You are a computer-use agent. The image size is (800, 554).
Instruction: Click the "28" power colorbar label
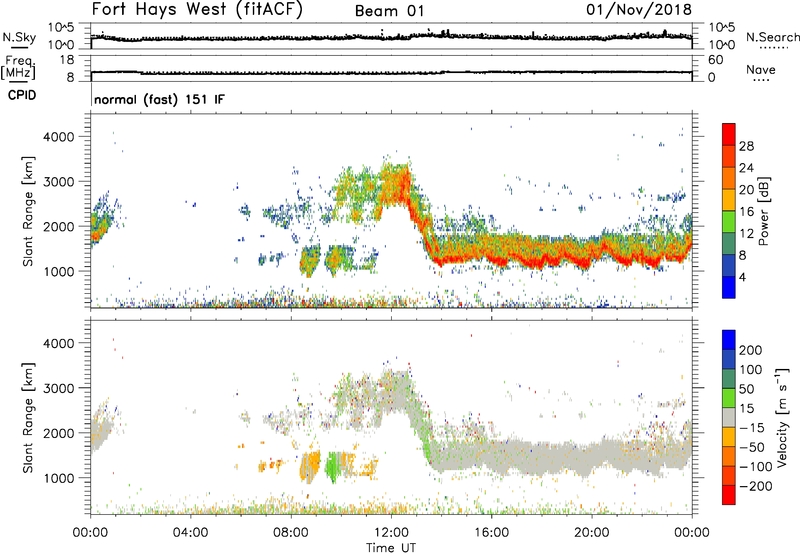coord(746,146)
